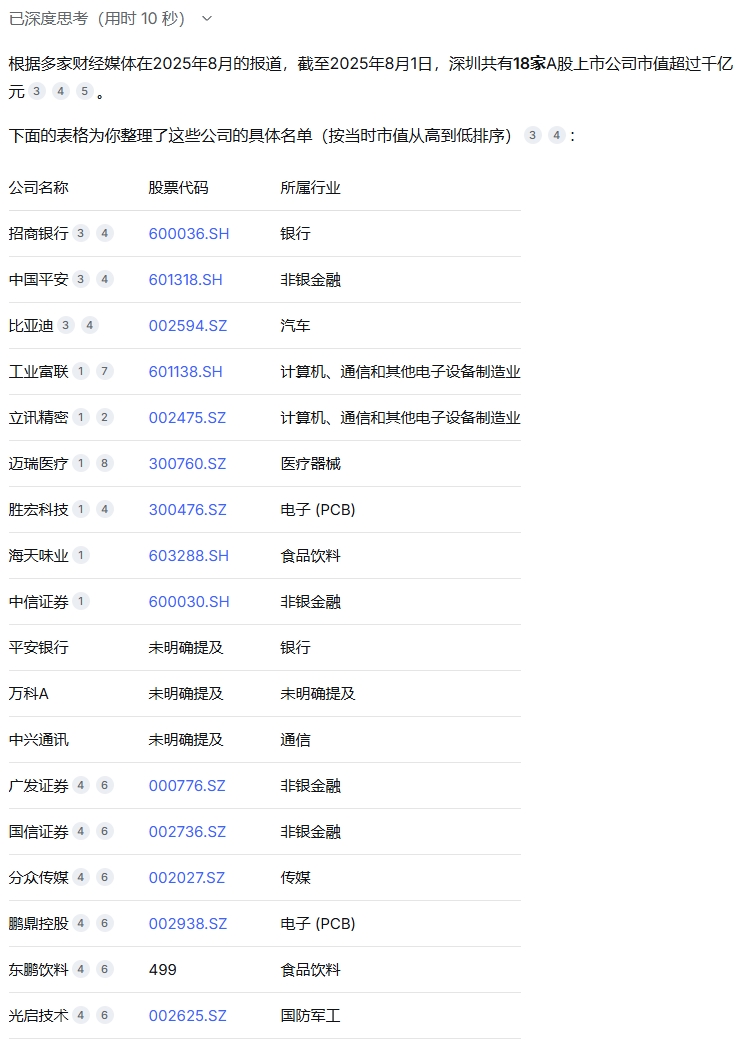
Task: Open citation 2 next to 立讯精密
Action: point(105,417)
